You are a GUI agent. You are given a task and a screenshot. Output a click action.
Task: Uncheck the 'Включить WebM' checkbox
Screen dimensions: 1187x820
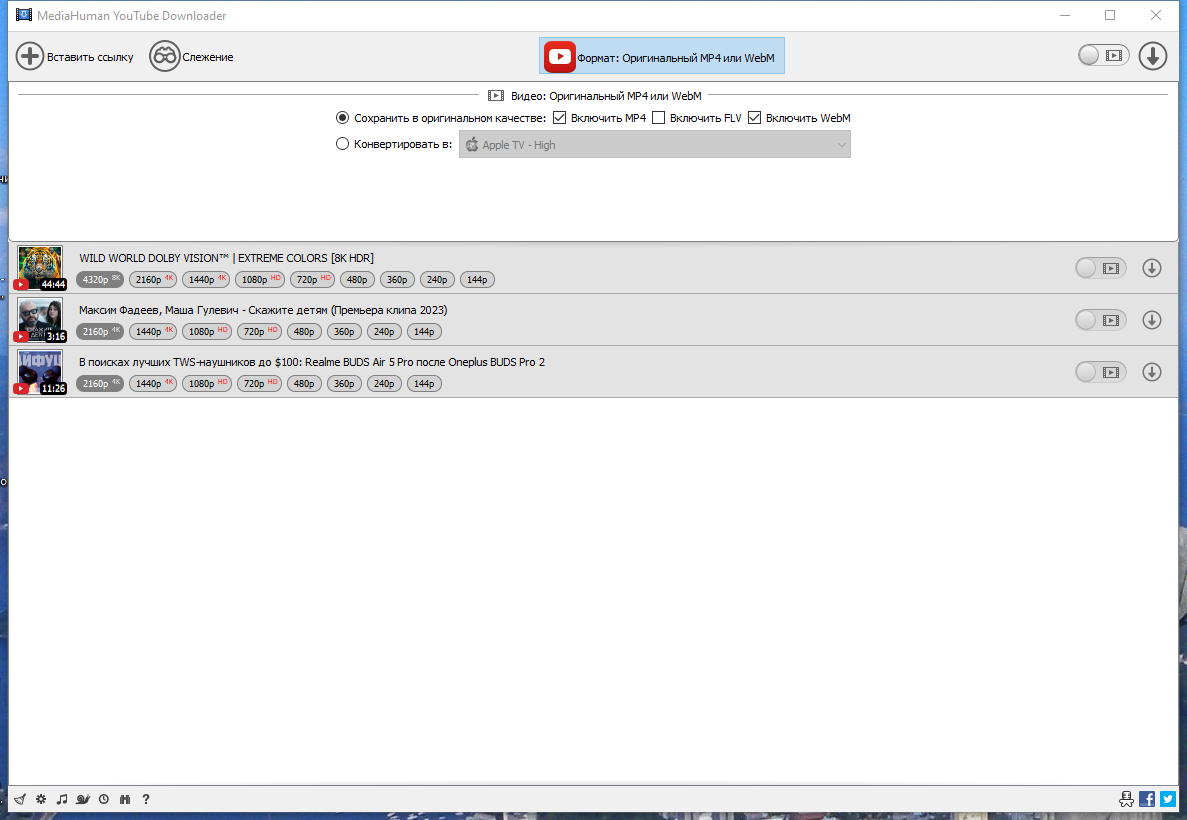tap(754, 117)
